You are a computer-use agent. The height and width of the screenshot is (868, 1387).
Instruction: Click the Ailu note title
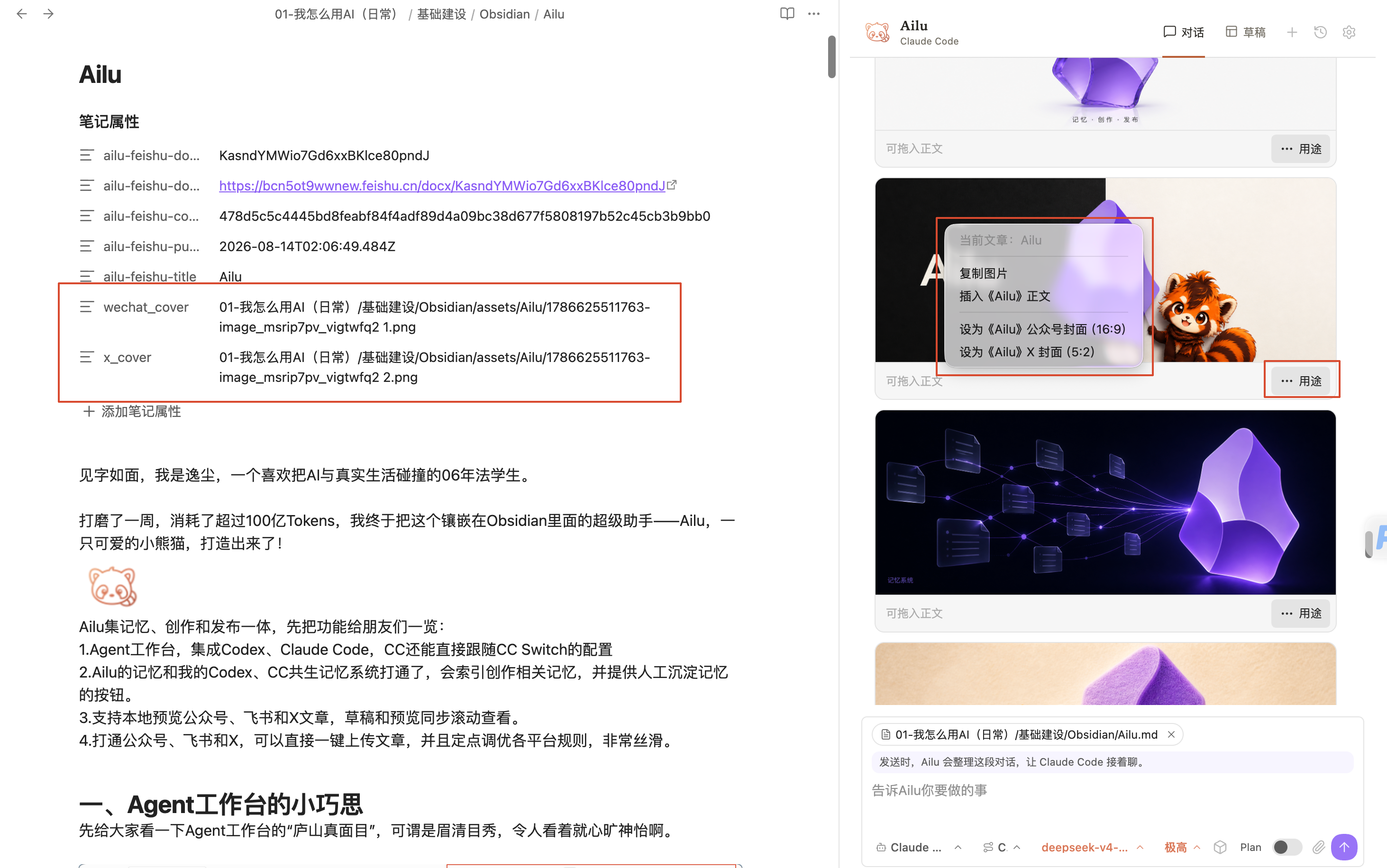[100, 74]
